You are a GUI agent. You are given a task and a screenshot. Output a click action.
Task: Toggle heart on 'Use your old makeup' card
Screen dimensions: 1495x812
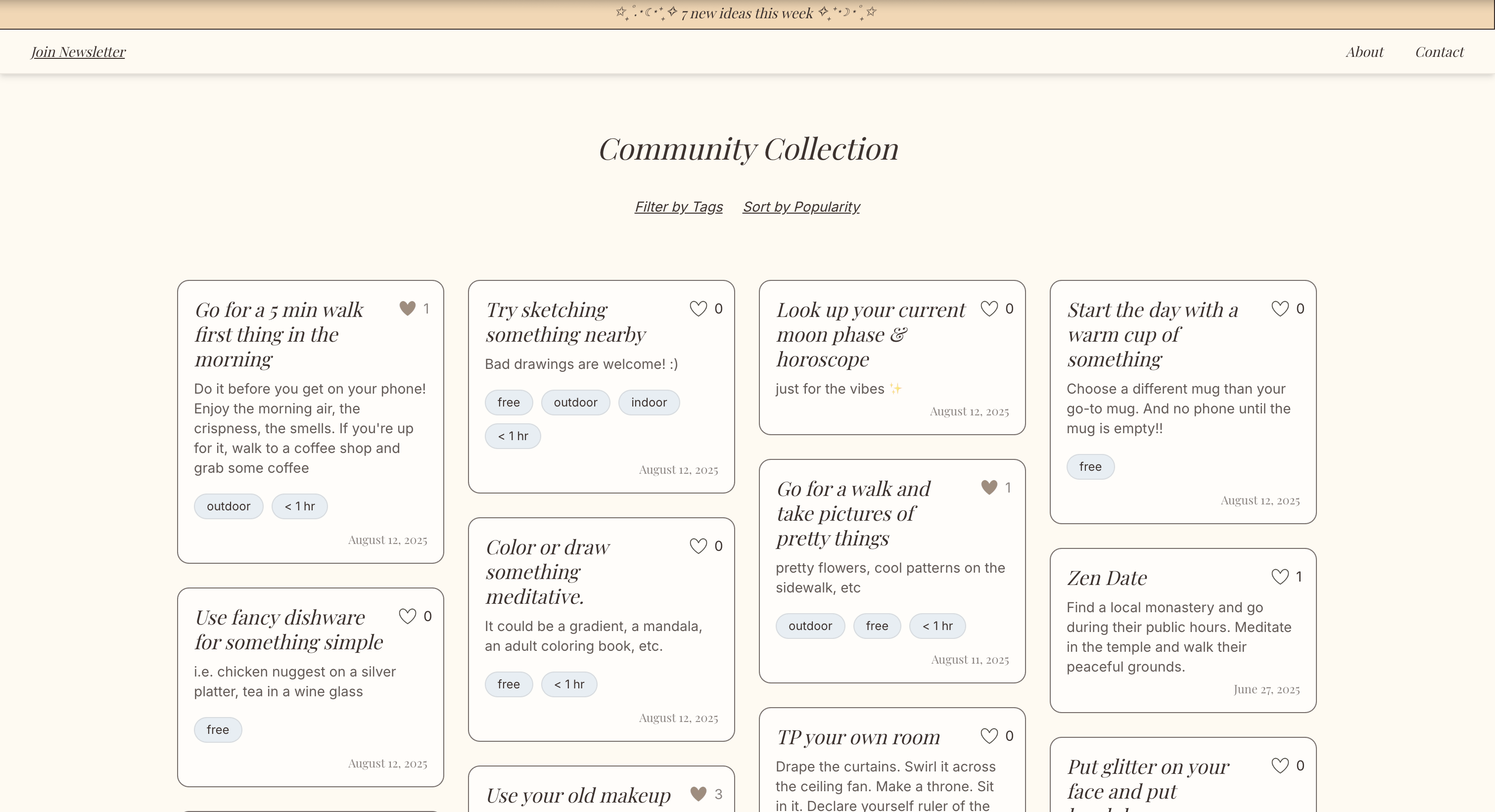698,793
